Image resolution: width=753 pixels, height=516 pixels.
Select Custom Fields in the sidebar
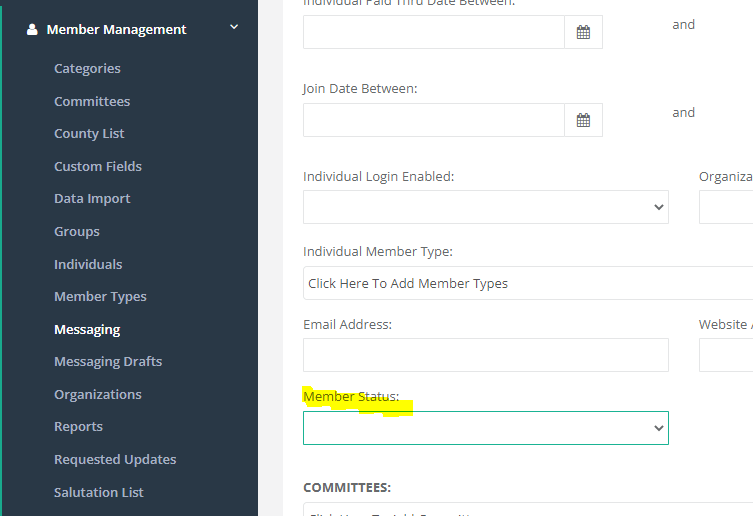(98, 166)
